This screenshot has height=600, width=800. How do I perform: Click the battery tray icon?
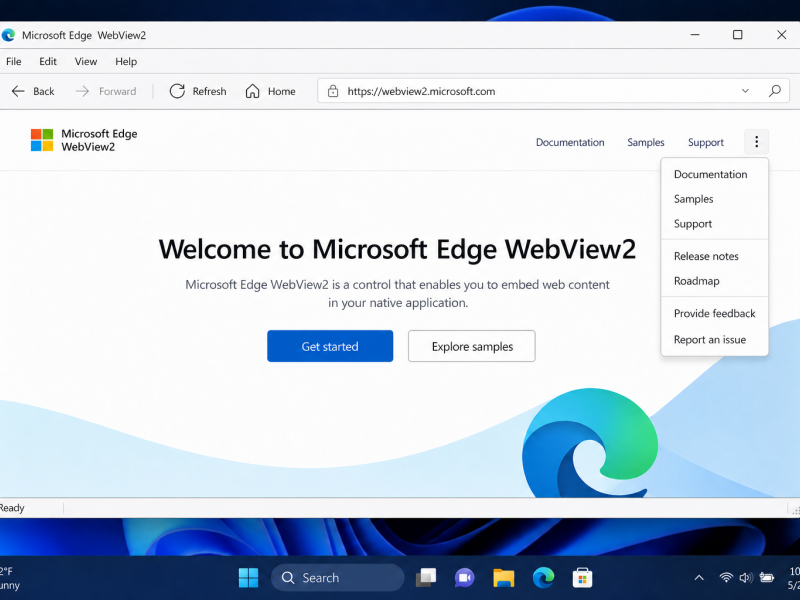(767, 578)
